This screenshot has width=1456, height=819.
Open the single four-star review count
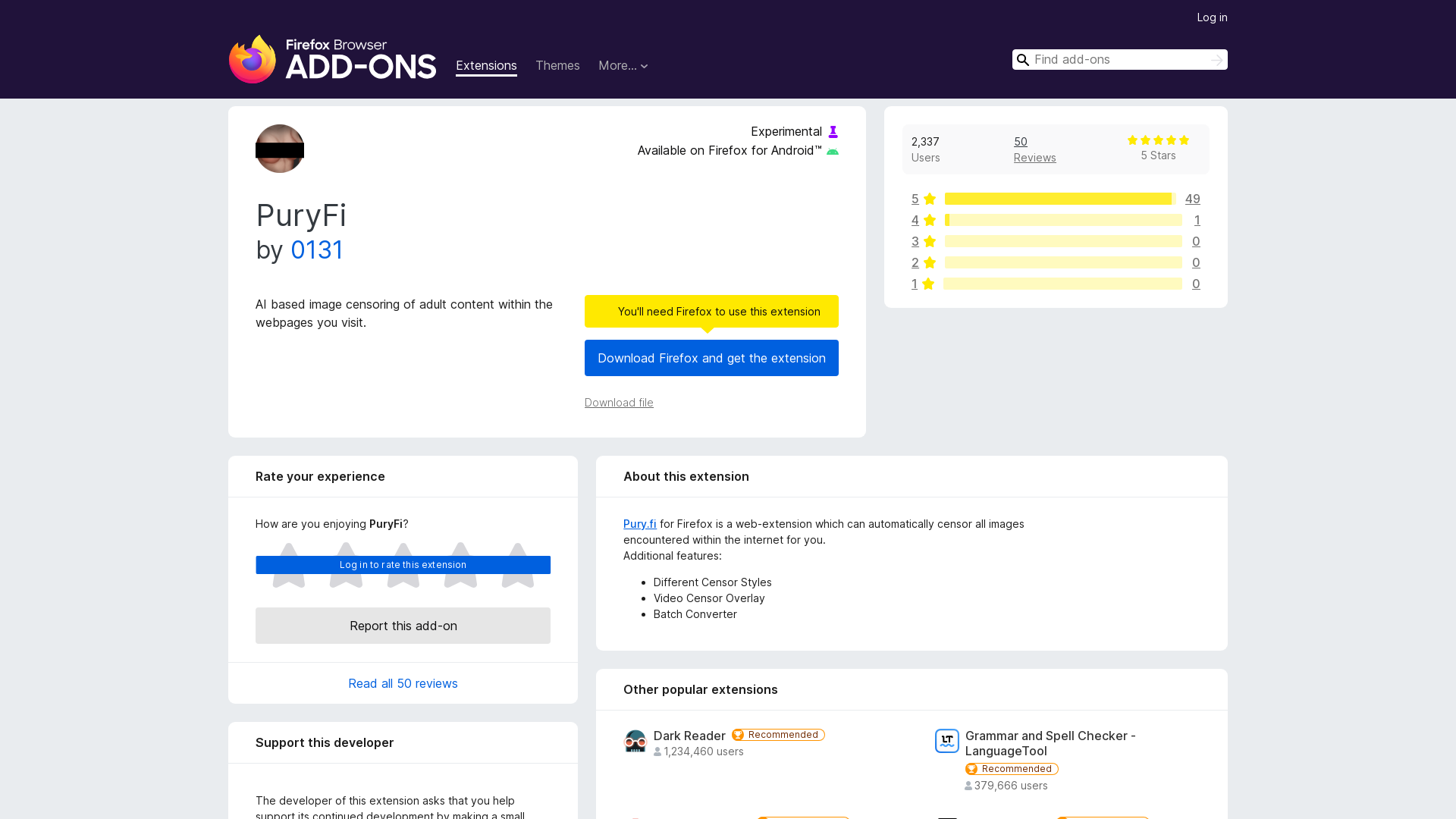[1197, 220]
